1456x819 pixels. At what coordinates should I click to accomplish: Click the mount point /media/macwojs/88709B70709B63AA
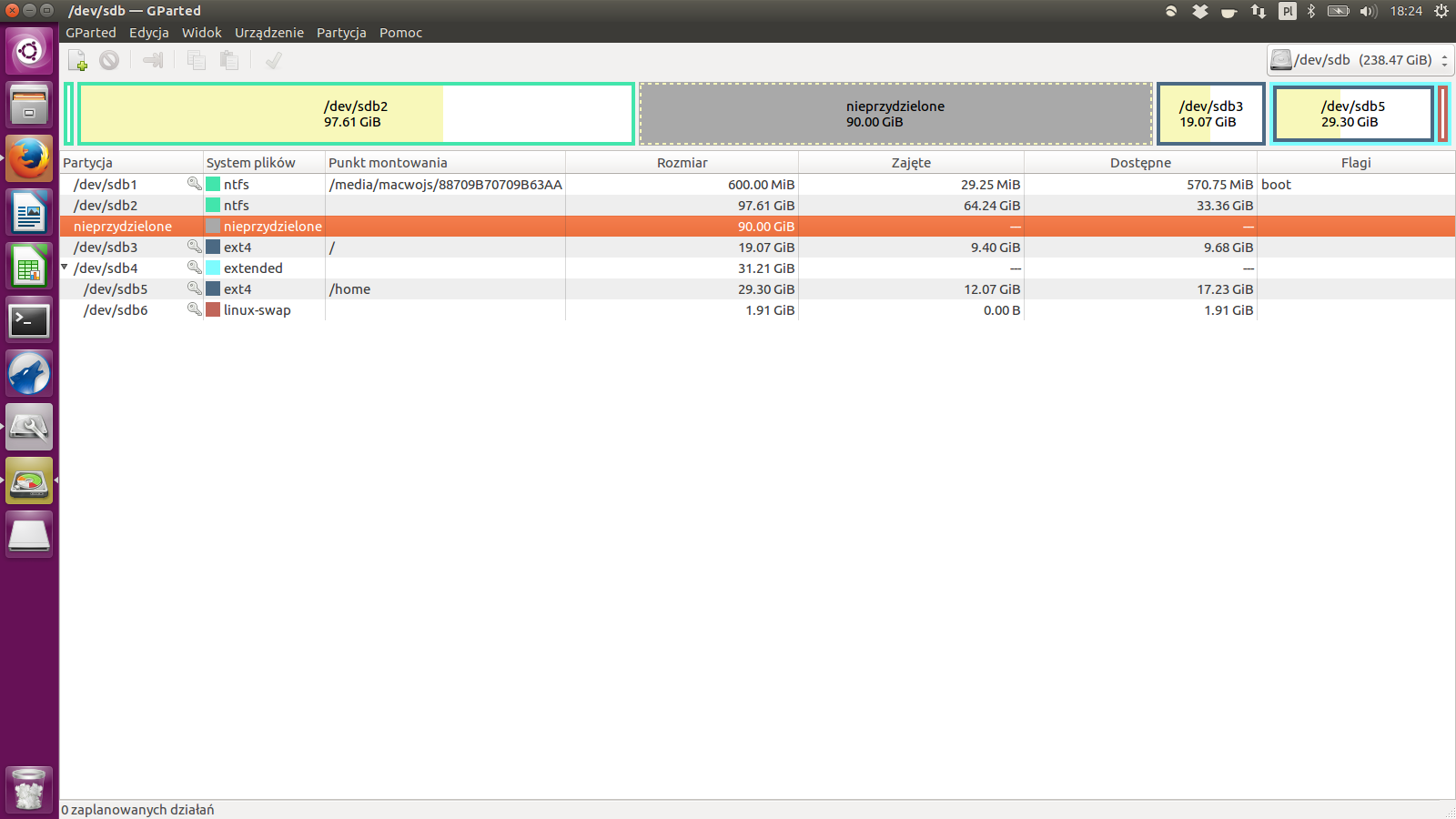(x=446, y=184)
